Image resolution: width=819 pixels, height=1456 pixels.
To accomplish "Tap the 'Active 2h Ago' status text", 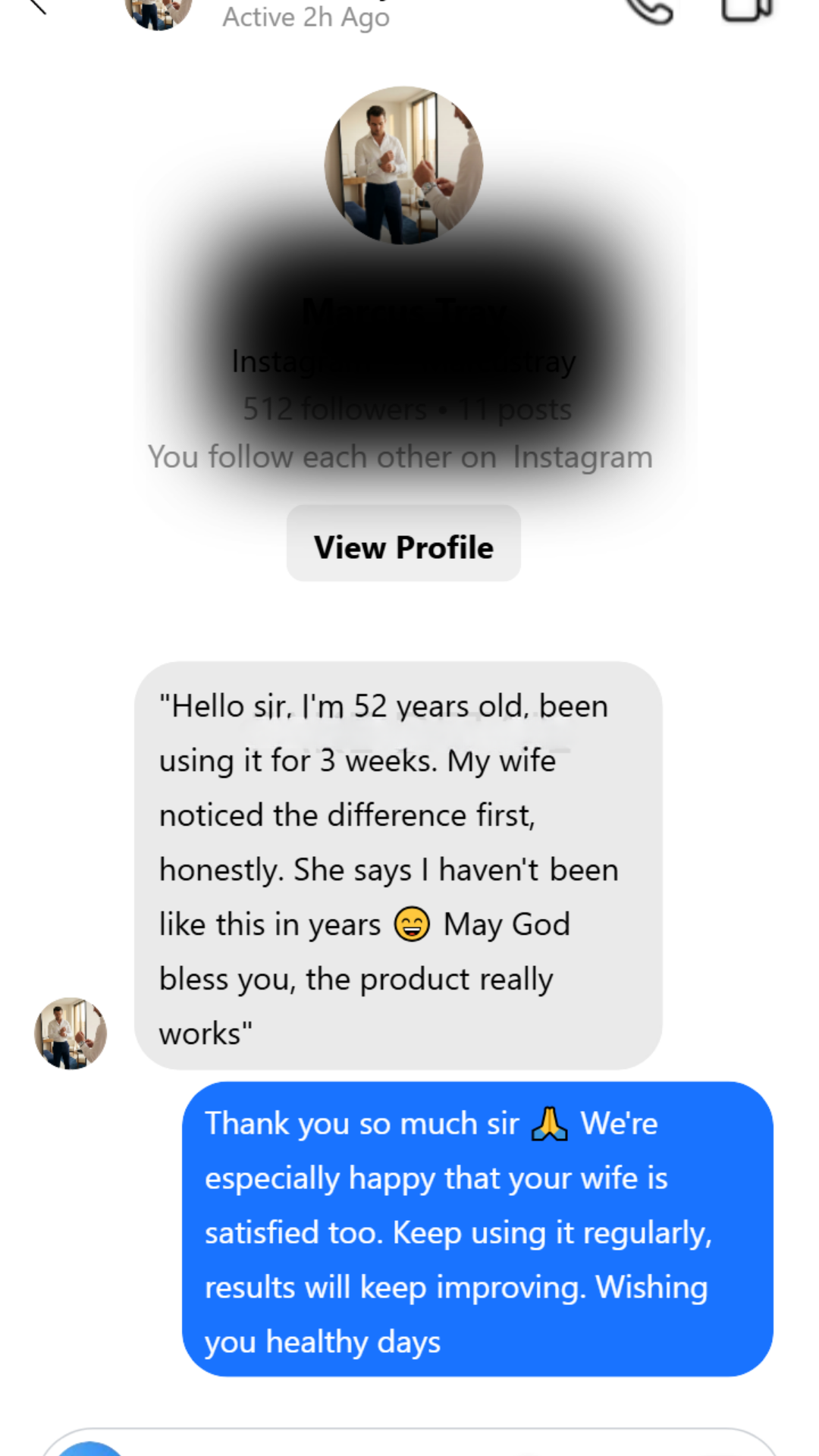I will [x=306, y=17].
